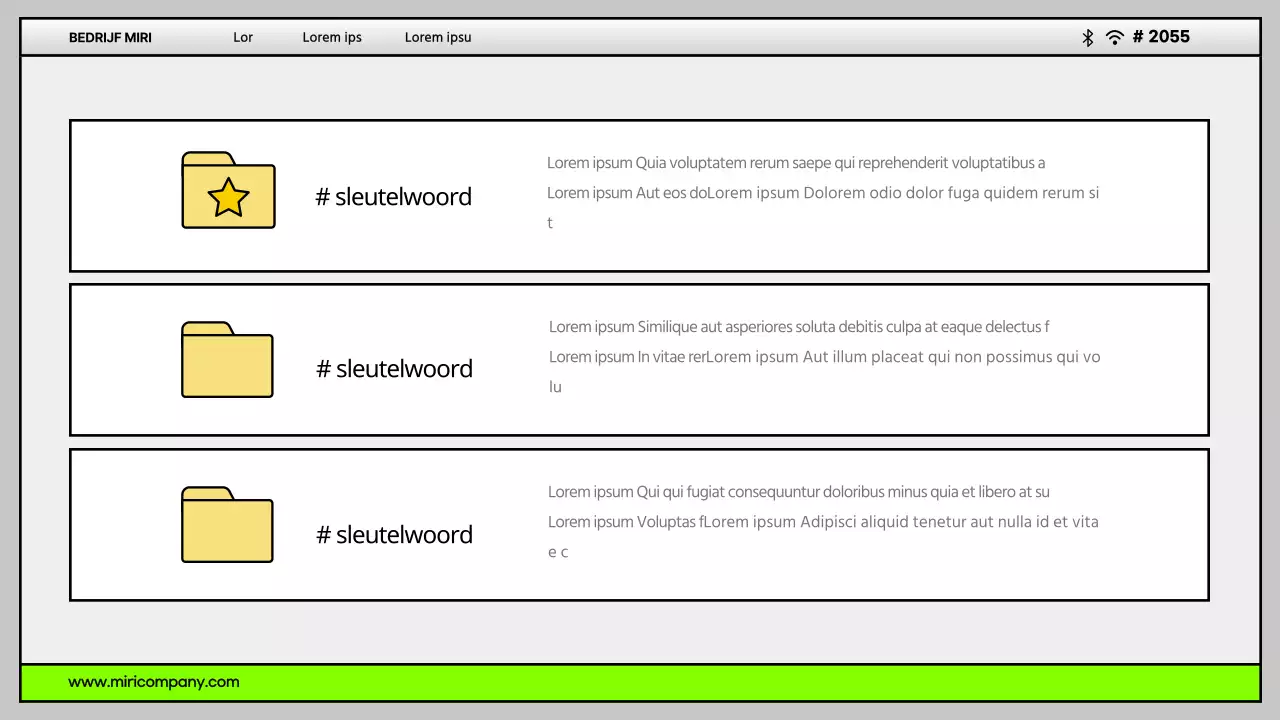Enable selection of the second folder card

click(x=639, y=360)
